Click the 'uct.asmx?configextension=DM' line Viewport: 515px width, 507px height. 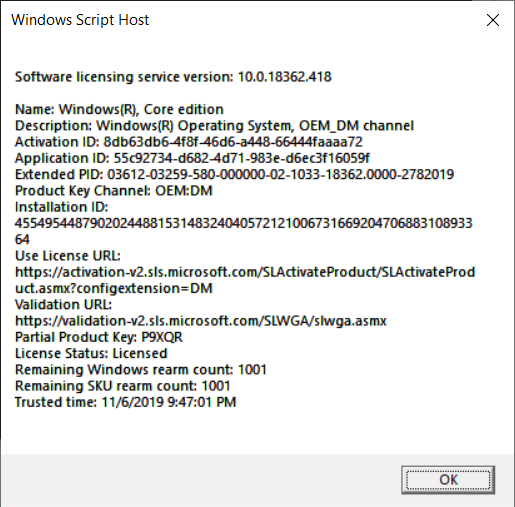click(114, 288)
